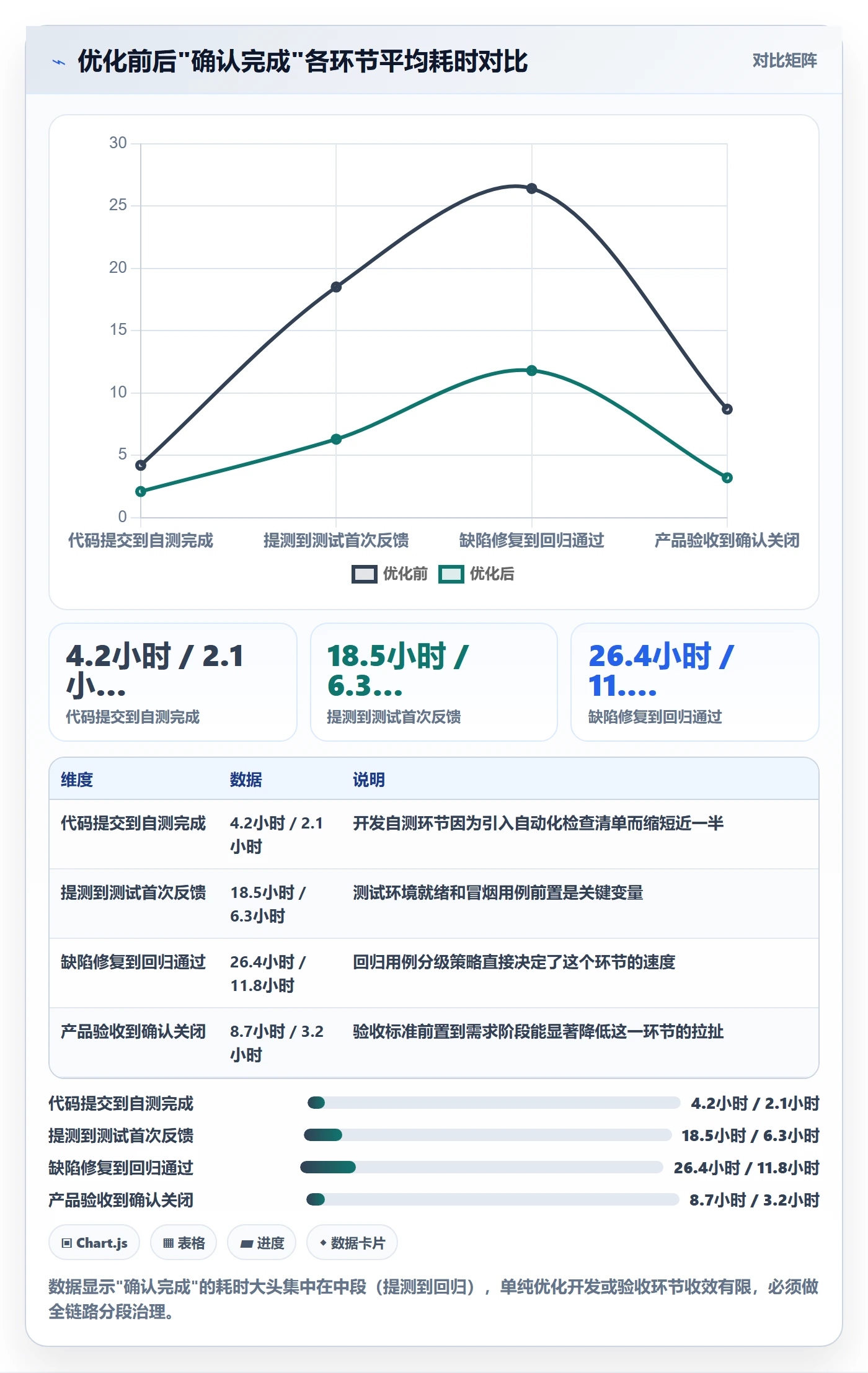868x1373 pixels.
Task: Open the 26.4小时 / 11 data card
Action: coord(695,682)
